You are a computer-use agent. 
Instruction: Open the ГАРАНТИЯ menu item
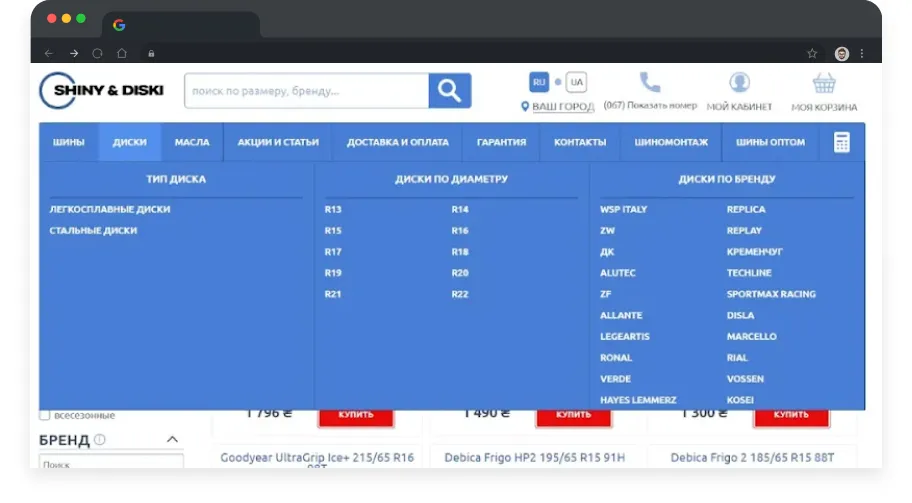coord(501,142)
